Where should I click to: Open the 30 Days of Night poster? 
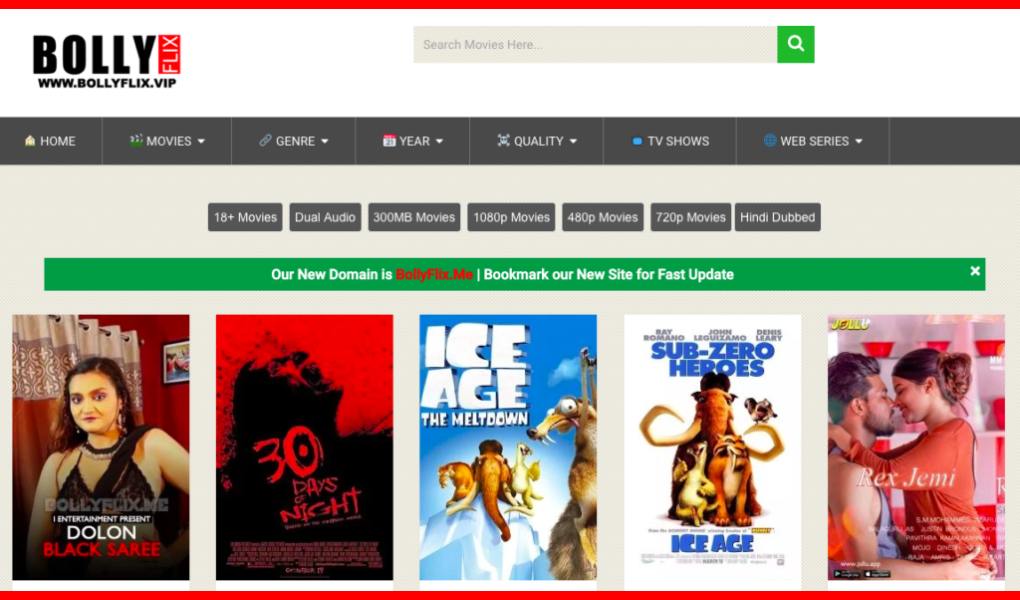coord(304,447)
